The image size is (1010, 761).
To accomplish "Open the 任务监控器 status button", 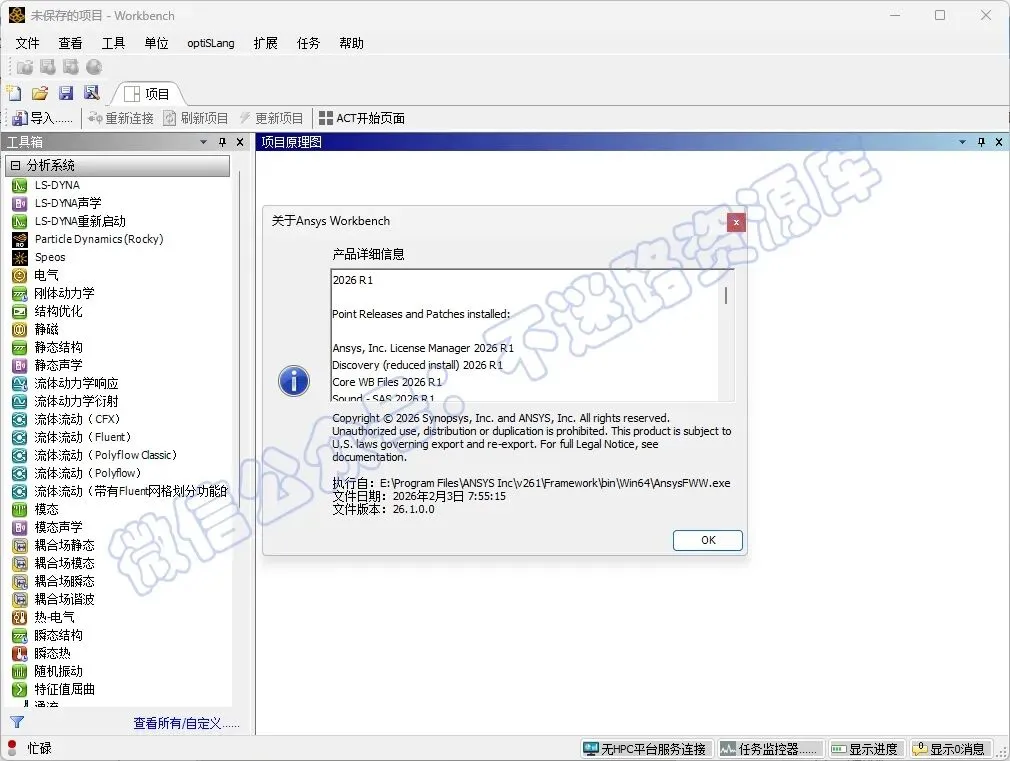I will 770,749.
